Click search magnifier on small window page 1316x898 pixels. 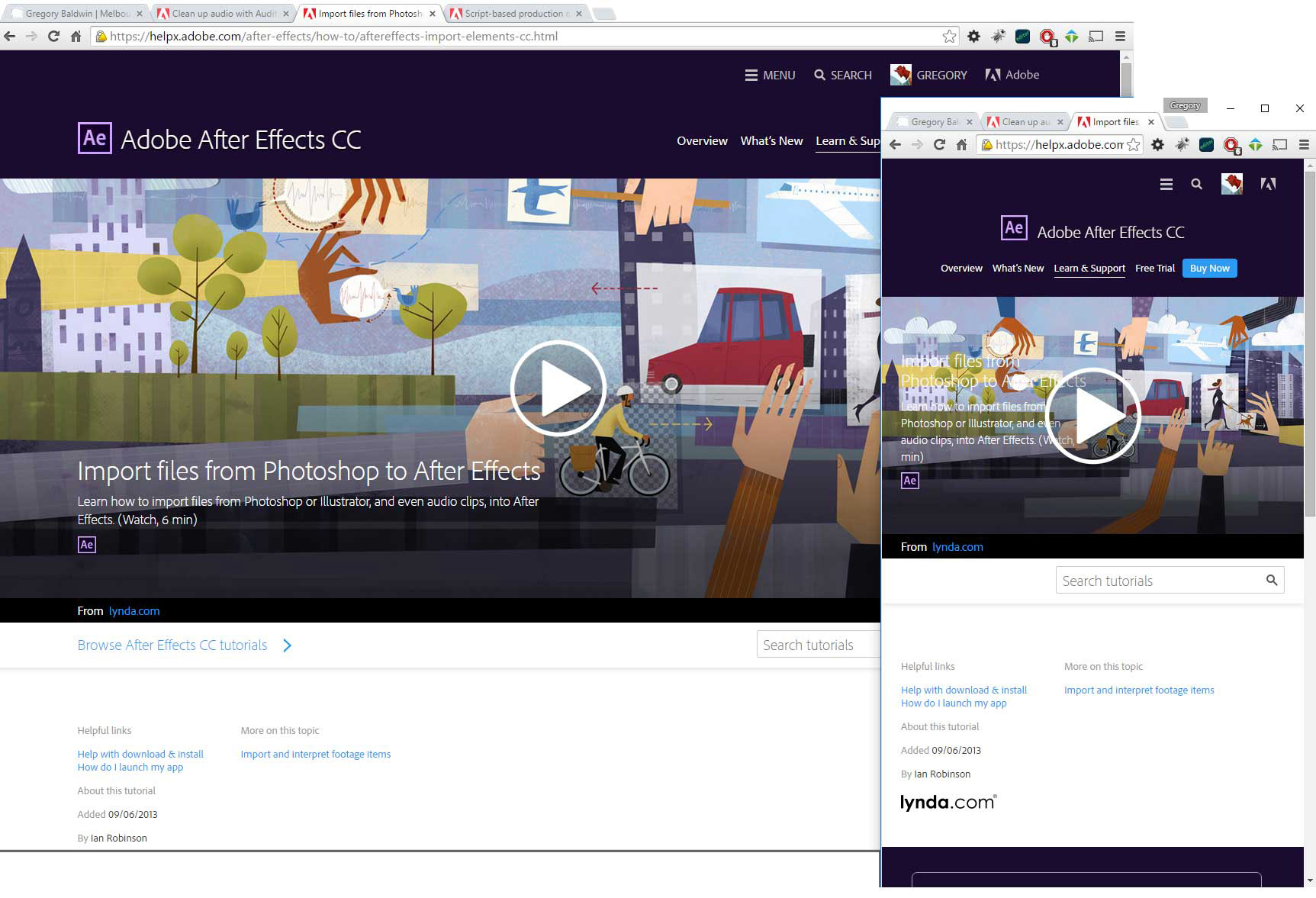click(x=1196, y=184)
